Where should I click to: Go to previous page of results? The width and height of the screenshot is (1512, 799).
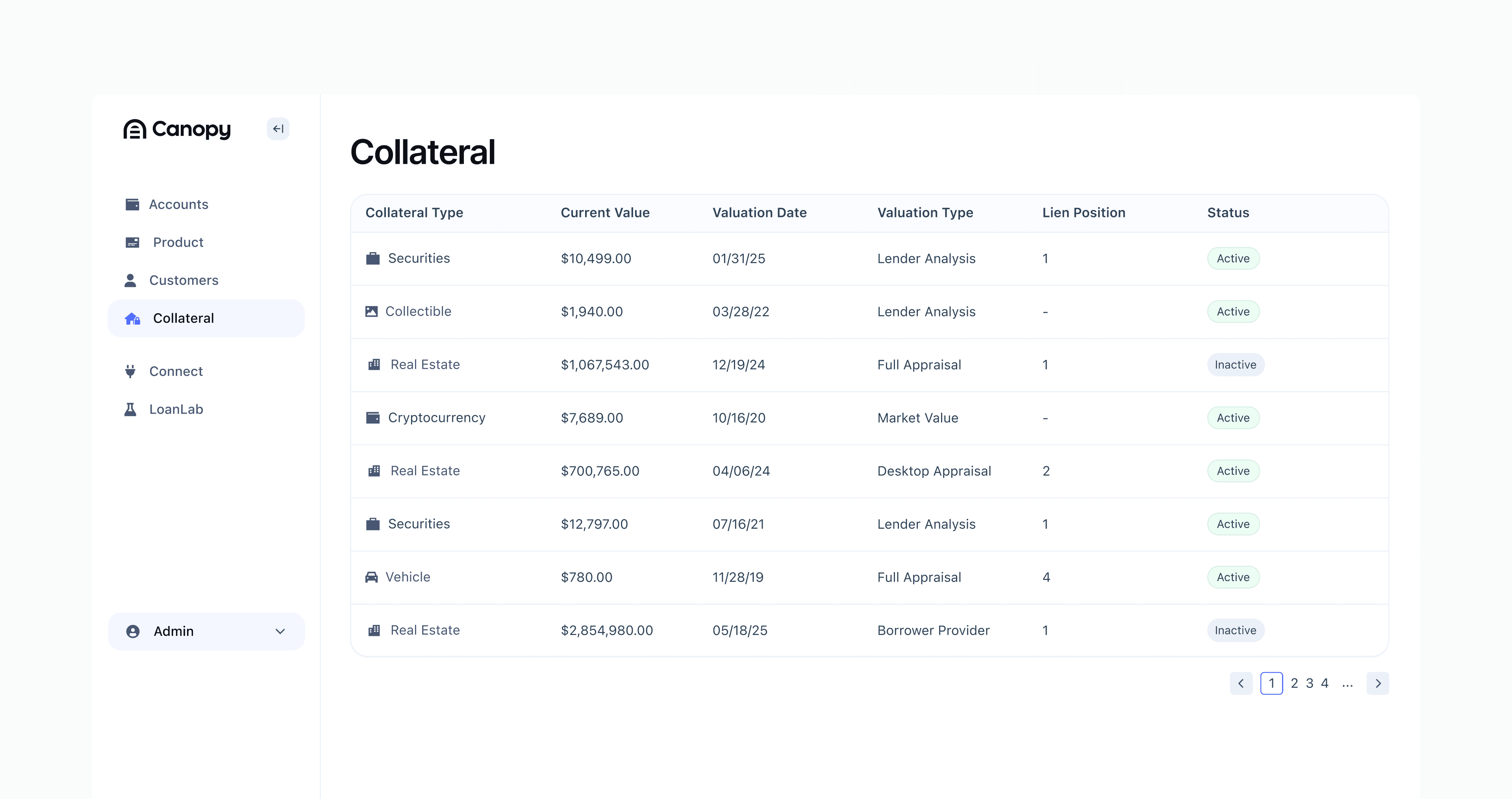pos(1241,684)
